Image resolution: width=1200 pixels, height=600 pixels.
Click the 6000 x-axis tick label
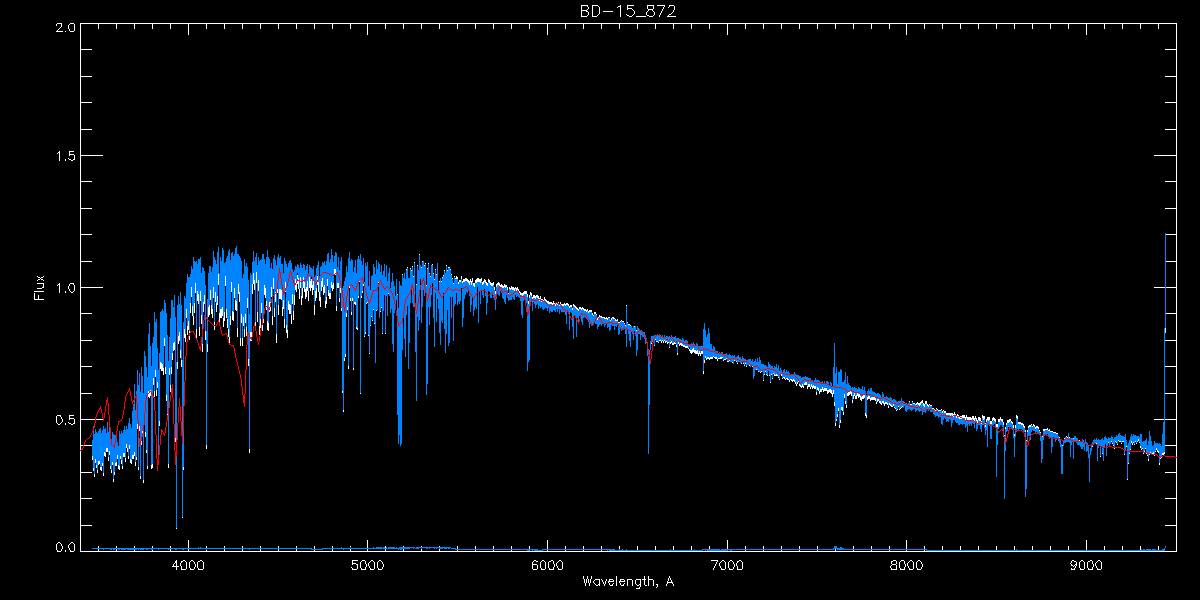pyautogui.click(x=547, y=563)
